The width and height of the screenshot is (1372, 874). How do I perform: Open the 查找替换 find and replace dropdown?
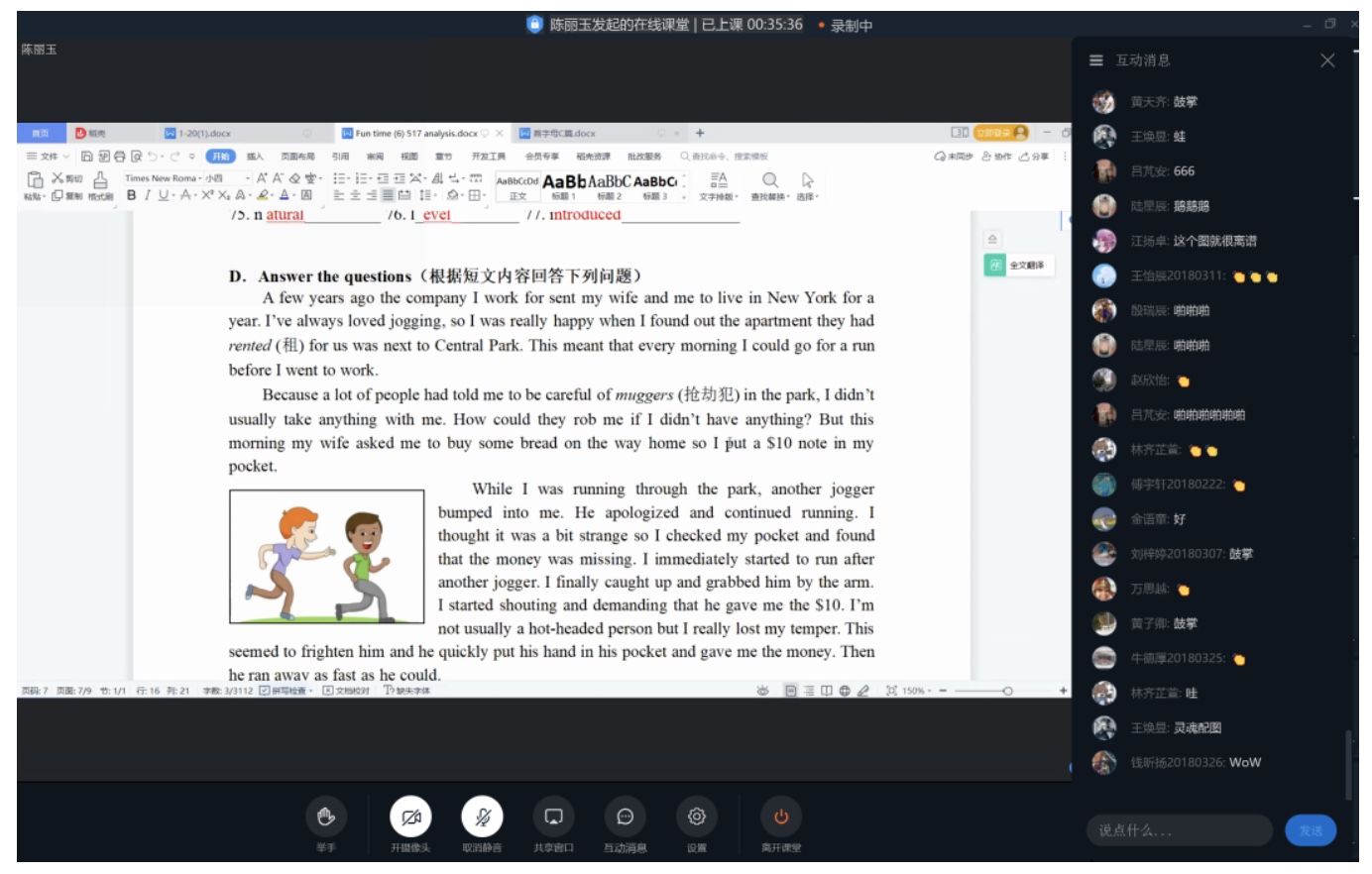770,185
